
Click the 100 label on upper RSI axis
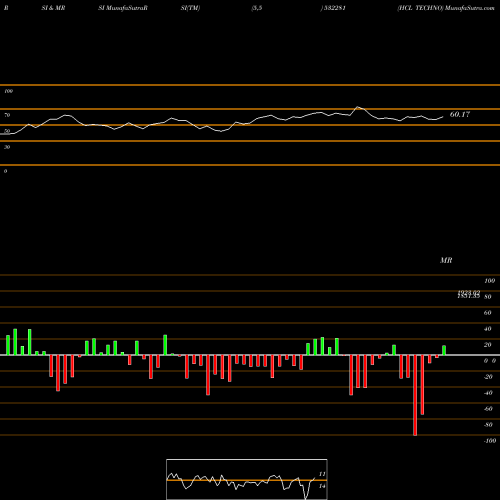click(8, 91)
